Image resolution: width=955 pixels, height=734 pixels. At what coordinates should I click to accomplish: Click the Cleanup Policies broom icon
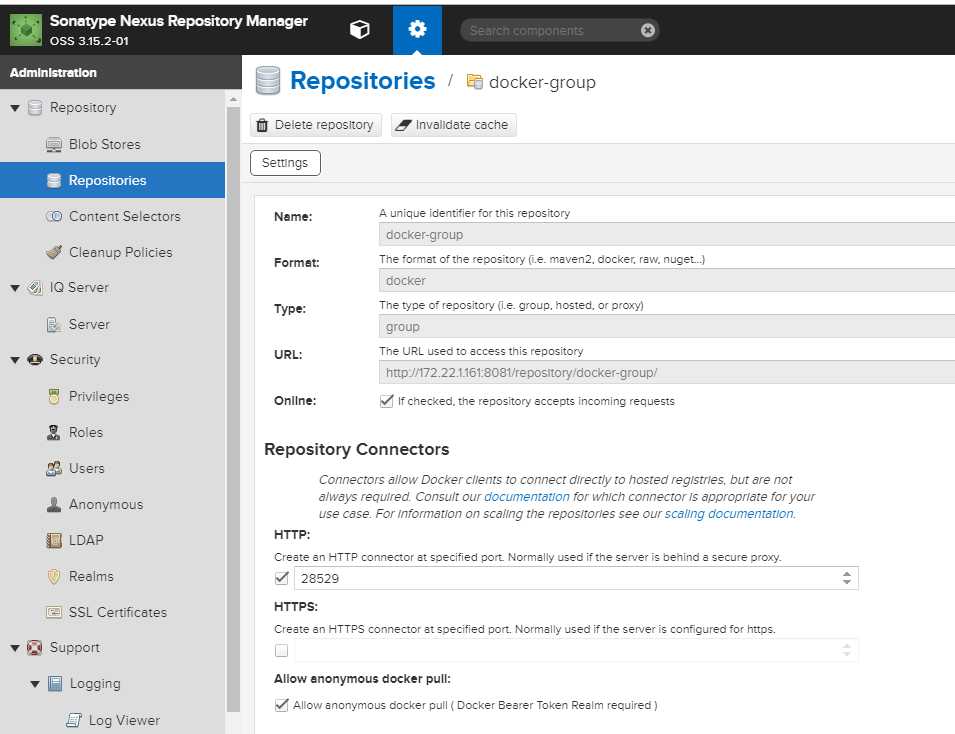(x=54, y=252)
